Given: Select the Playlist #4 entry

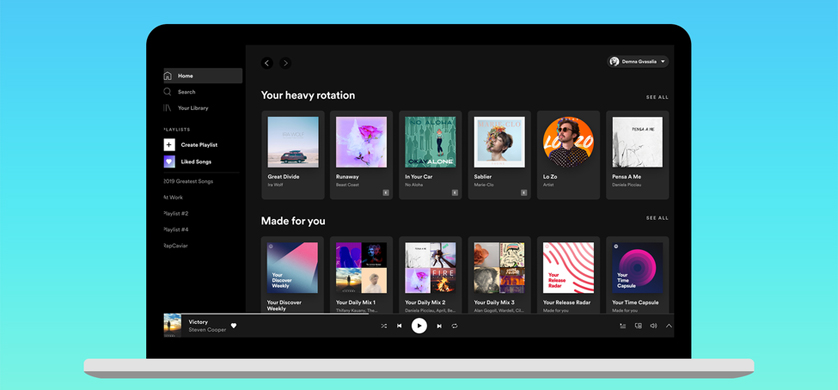Looking at the screenshot, I should [x=176, y=230].
